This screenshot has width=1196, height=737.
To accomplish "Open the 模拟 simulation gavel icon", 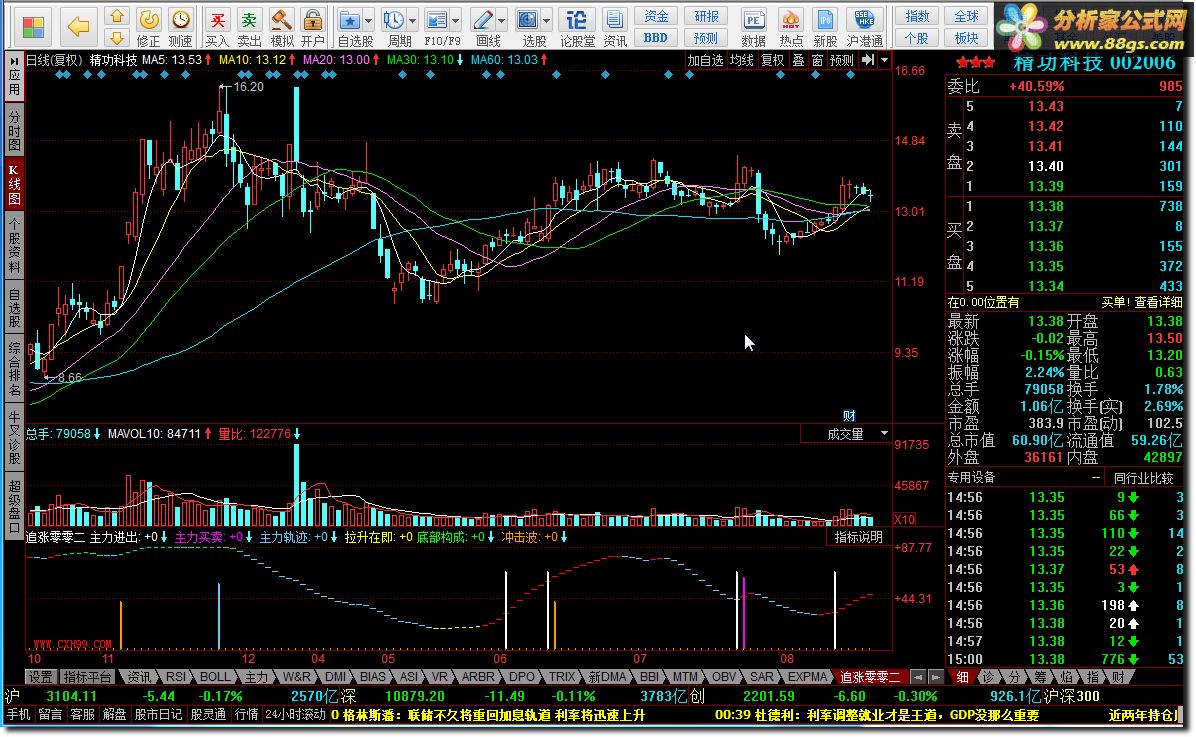I will [x=281, y=27].
